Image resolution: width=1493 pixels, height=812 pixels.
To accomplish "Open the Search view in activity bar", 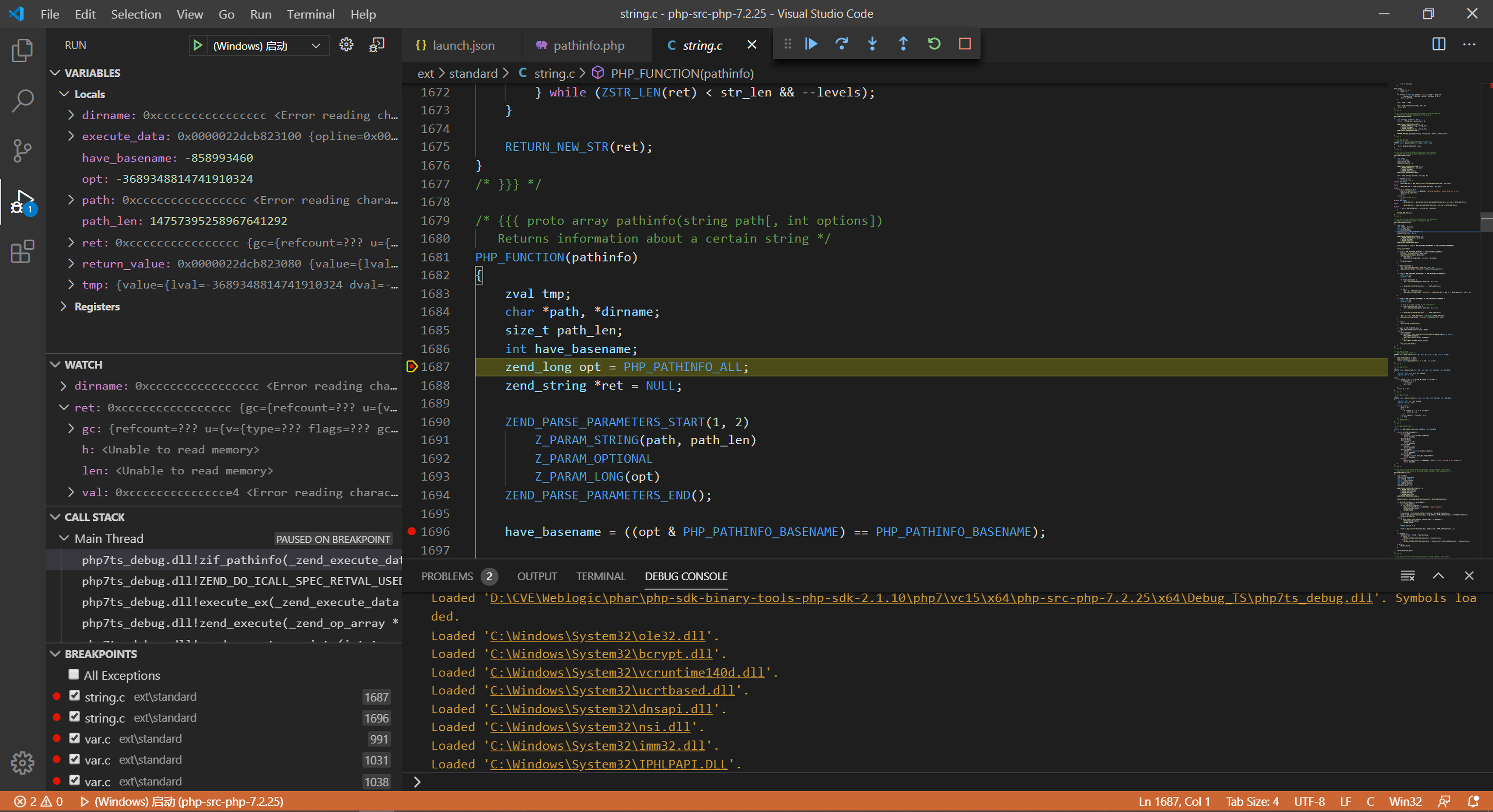I will (x=22, y=100).
